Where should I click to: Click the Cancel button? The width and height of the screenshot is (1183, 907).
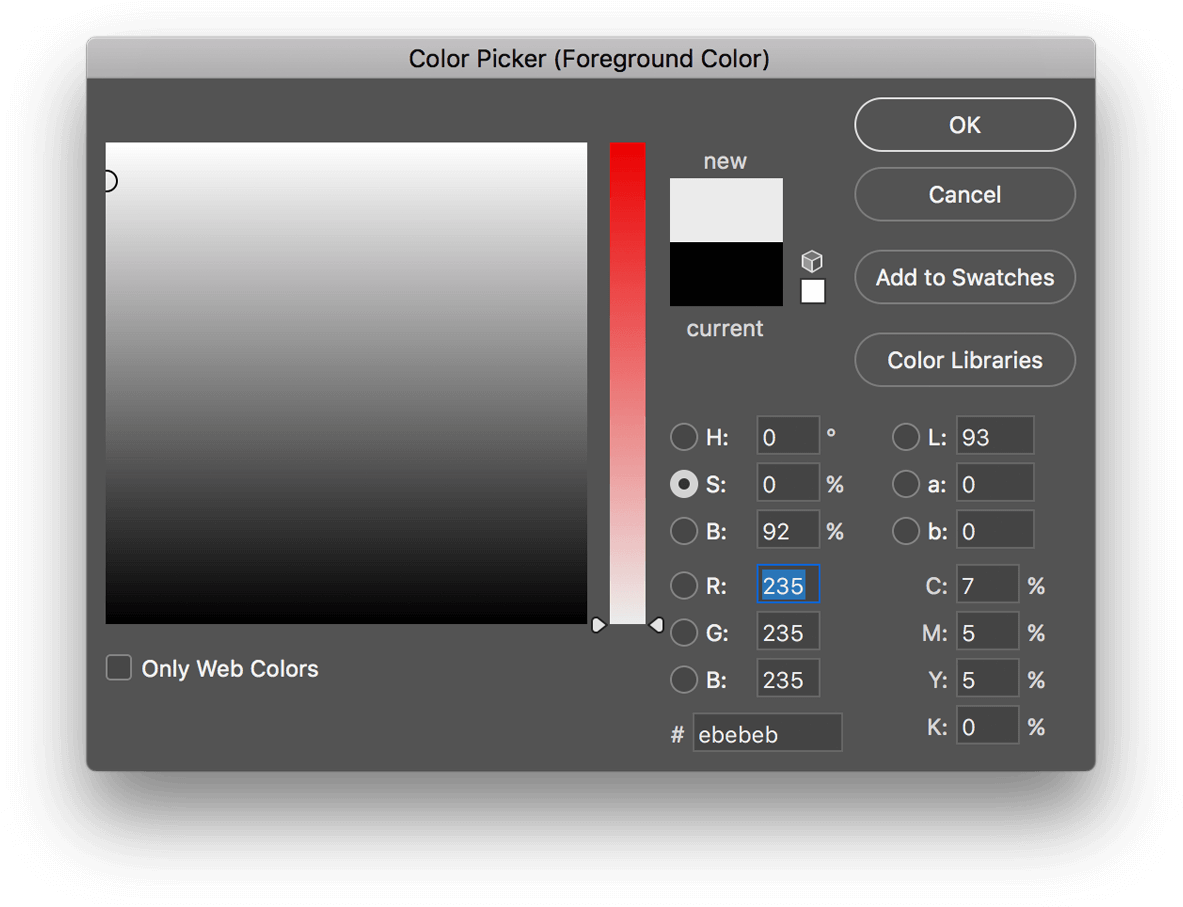(x=965, y=195)
